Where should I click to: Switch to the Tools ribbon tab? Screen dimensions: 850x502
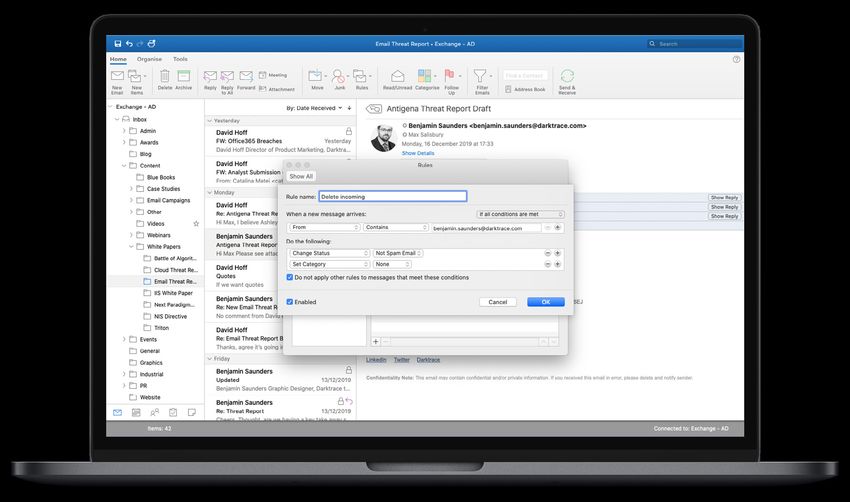click(180, 59)
